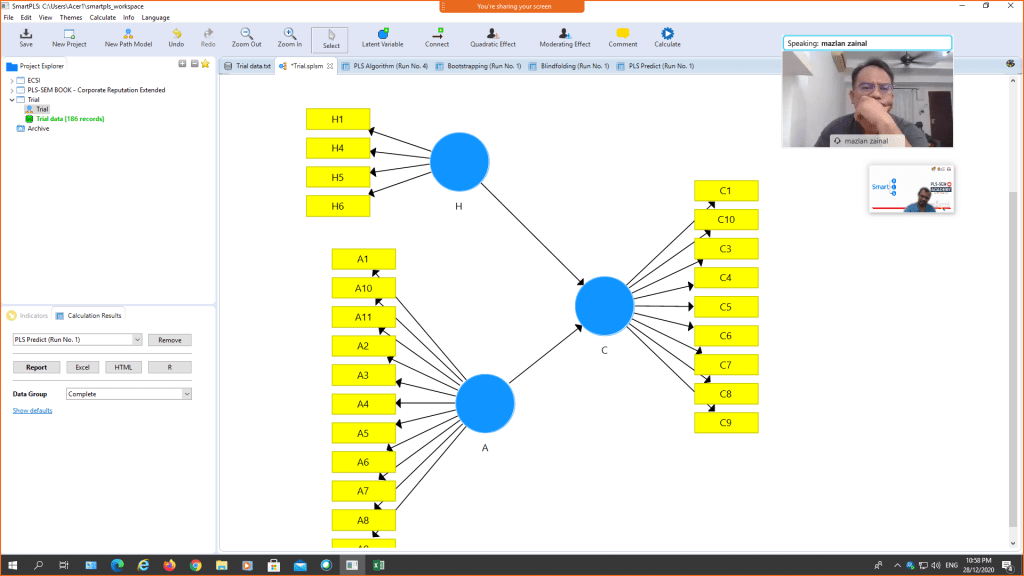Click the Calculate gear icon

click(667, 38)
